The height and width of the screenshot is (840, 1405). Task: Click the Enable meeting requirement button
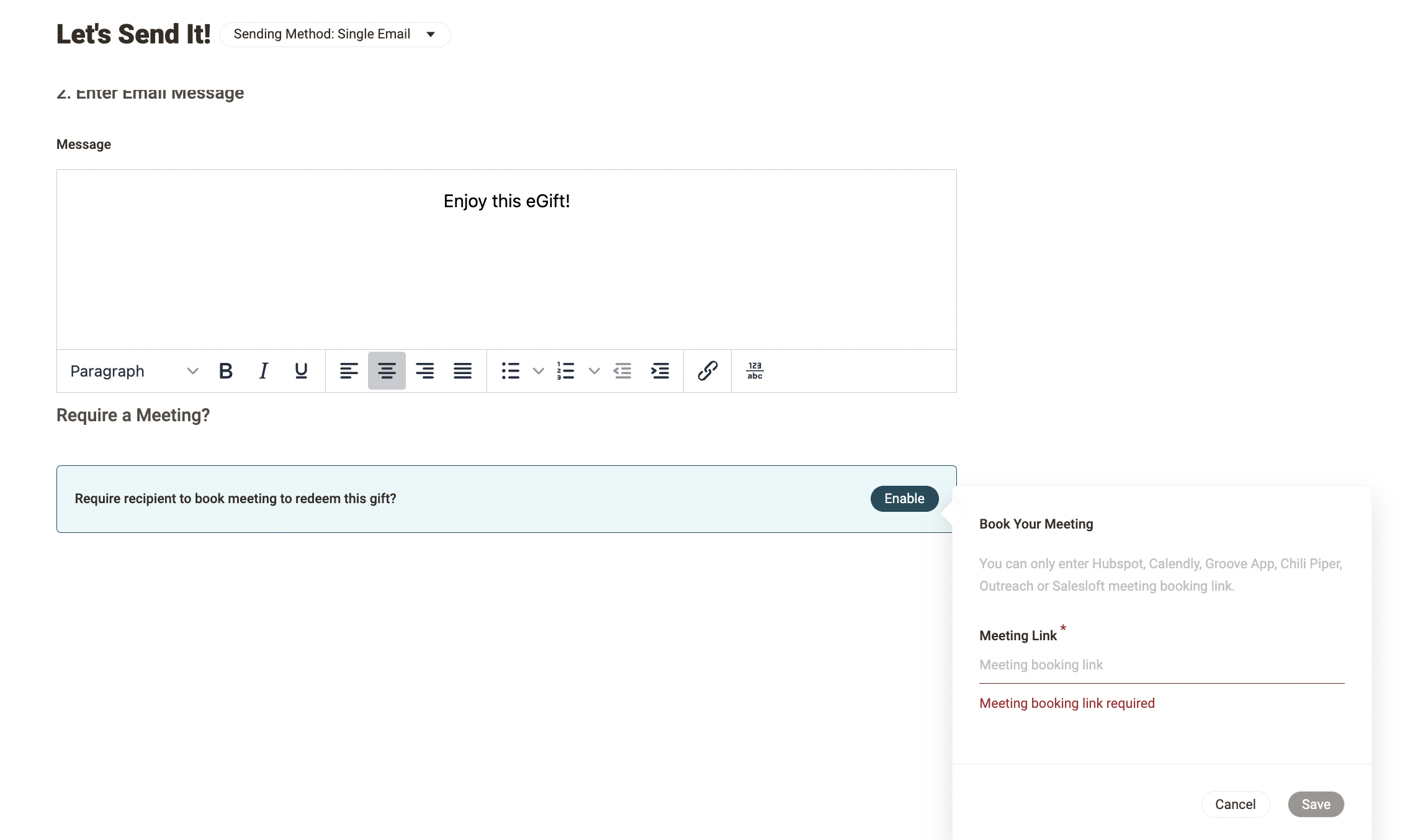tap(904, 499)
